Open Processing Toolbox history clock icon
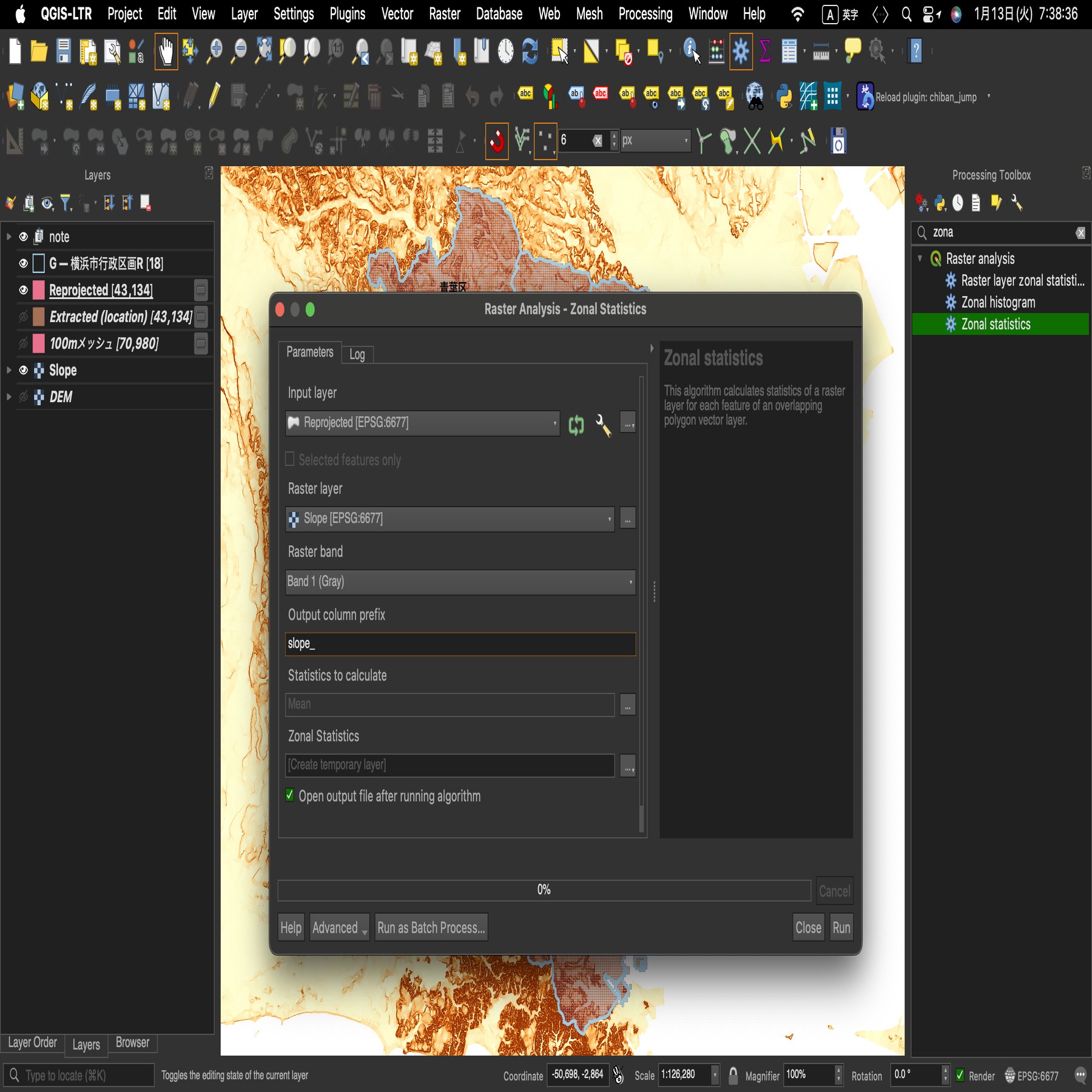 coord(957,203)
